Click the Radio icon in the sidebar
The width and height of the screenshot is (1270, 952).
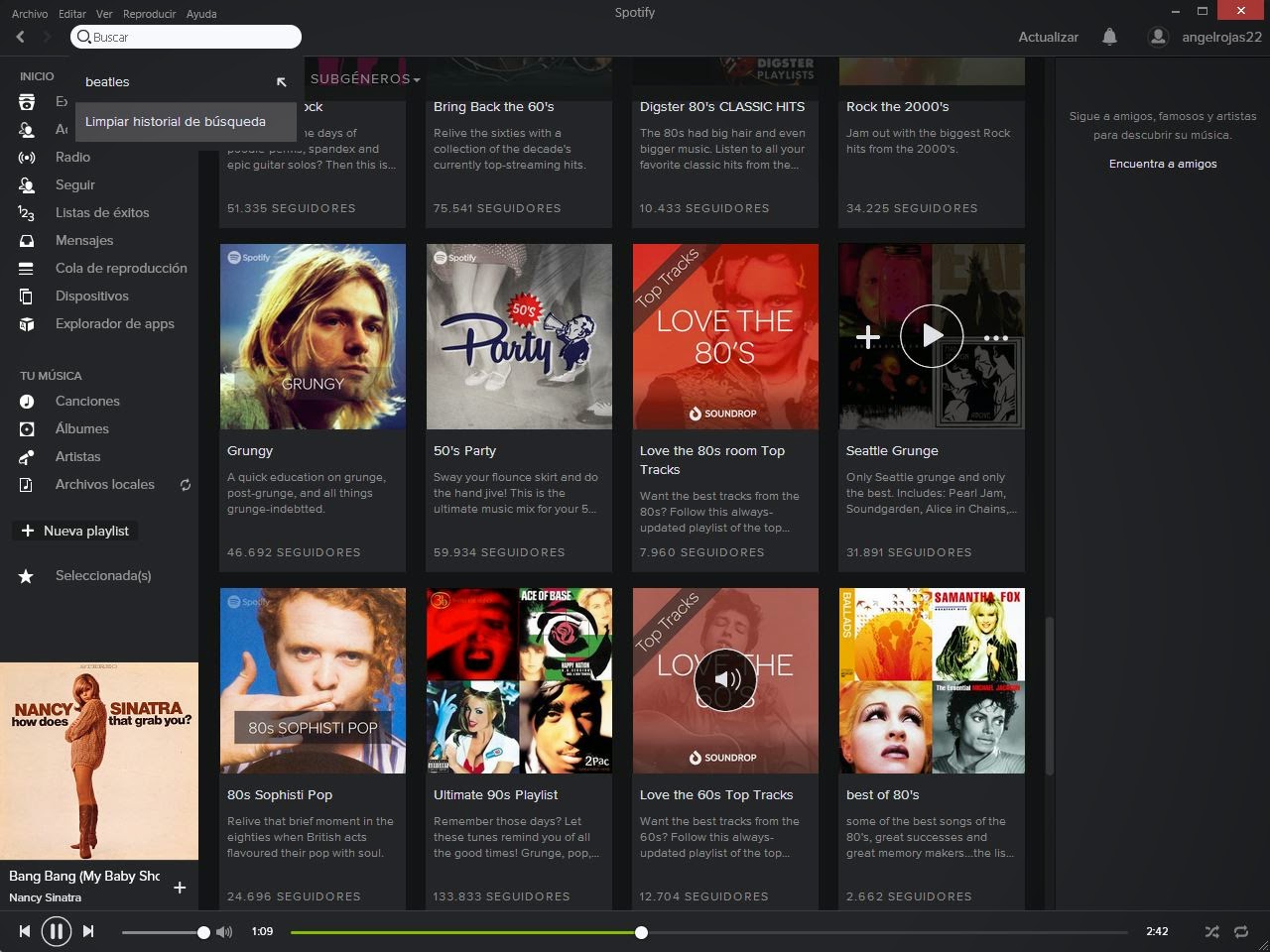(27, 157)
